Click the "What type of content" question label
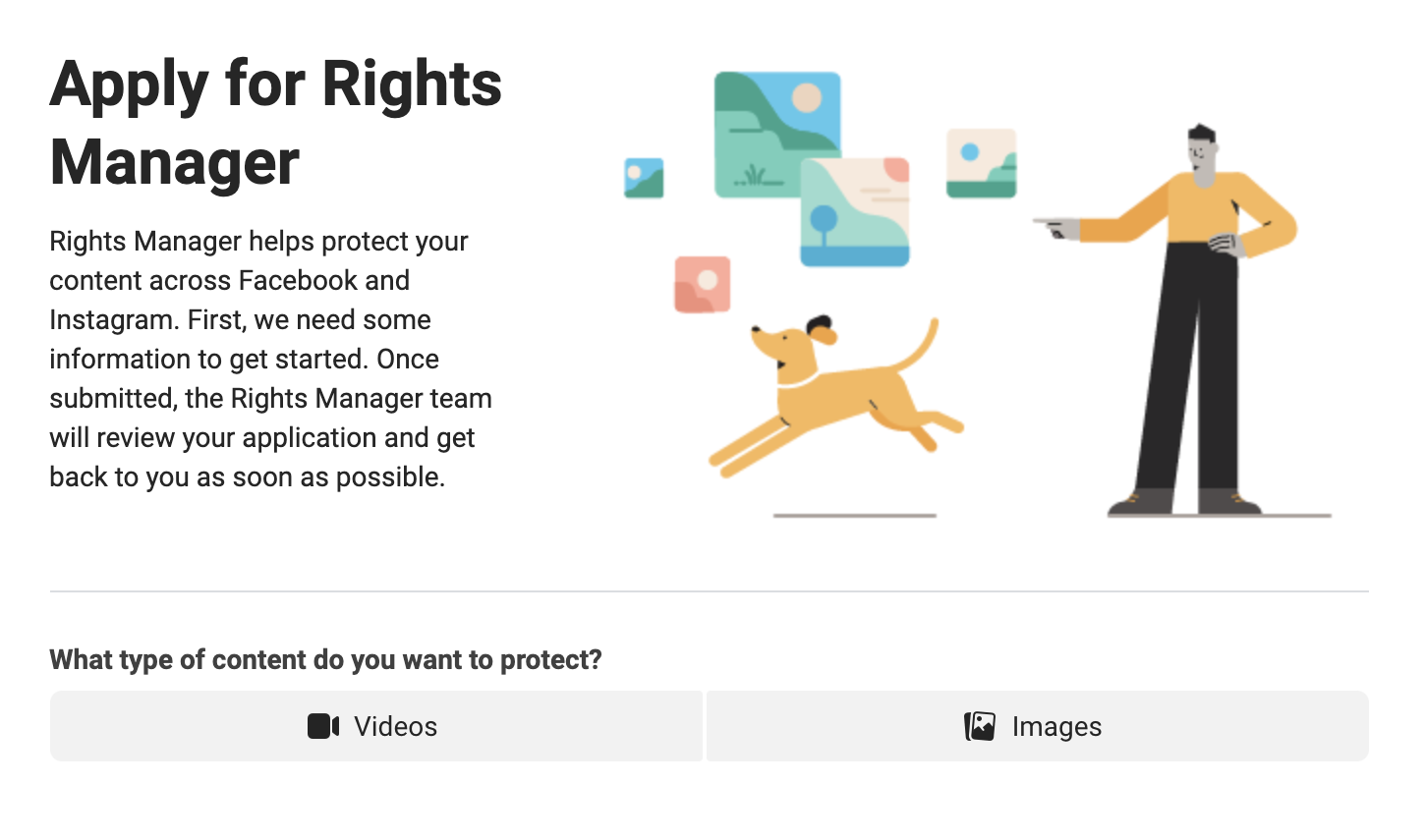Screen dimensions: 1424x840 click(325, 659)
